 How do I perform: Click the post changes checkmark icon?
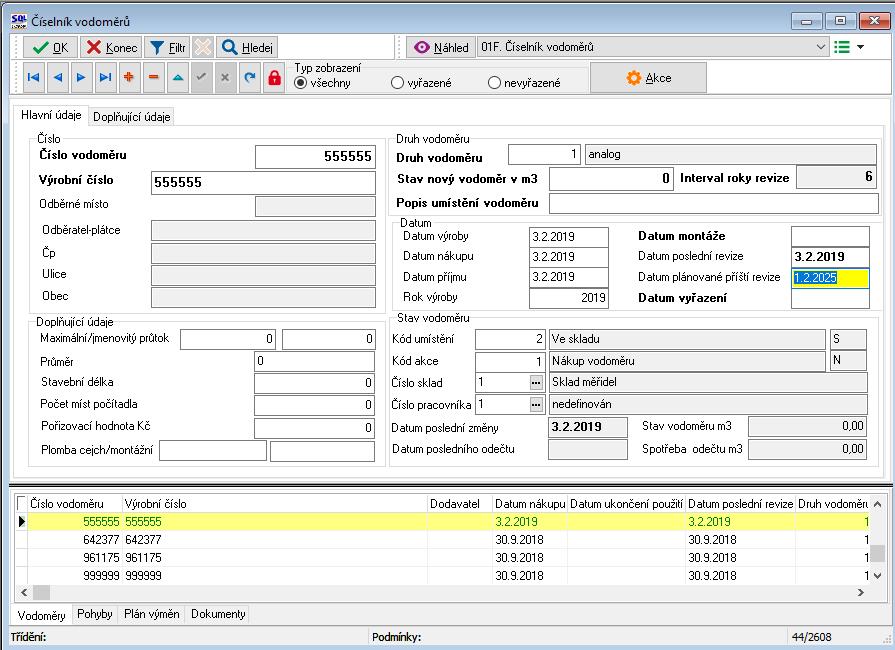point(201,78)
